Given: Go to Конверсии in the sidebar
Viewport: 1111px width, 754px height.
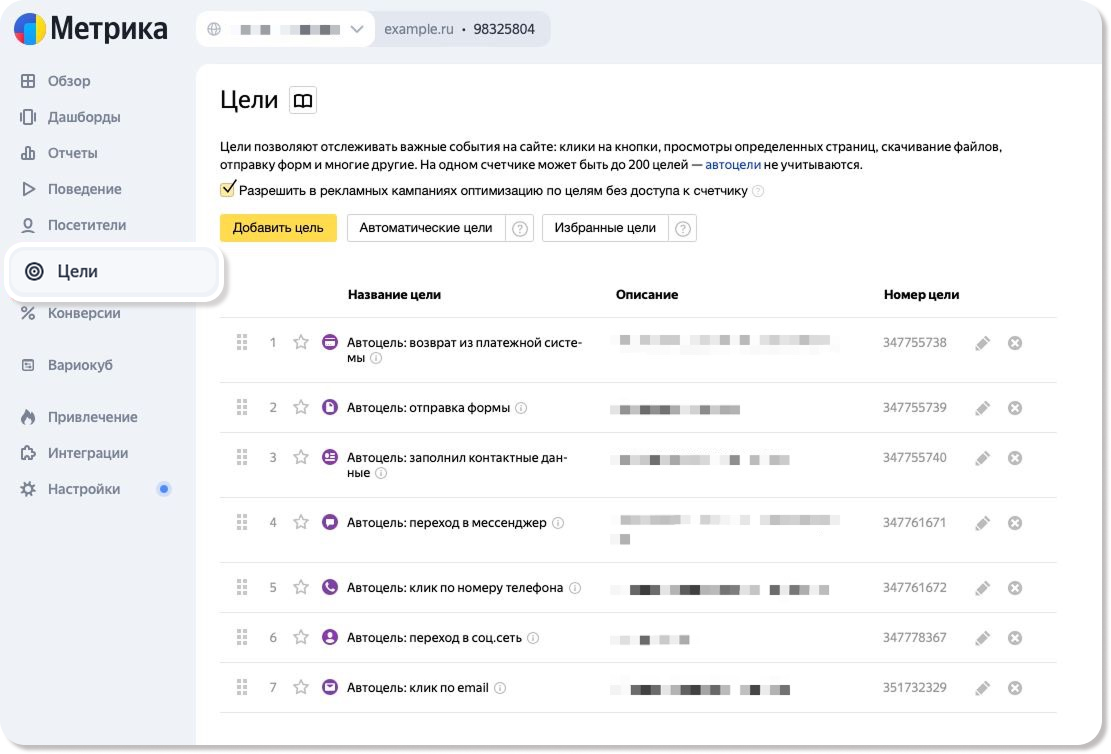Looking at the screenshot, I should pos(84,313).
